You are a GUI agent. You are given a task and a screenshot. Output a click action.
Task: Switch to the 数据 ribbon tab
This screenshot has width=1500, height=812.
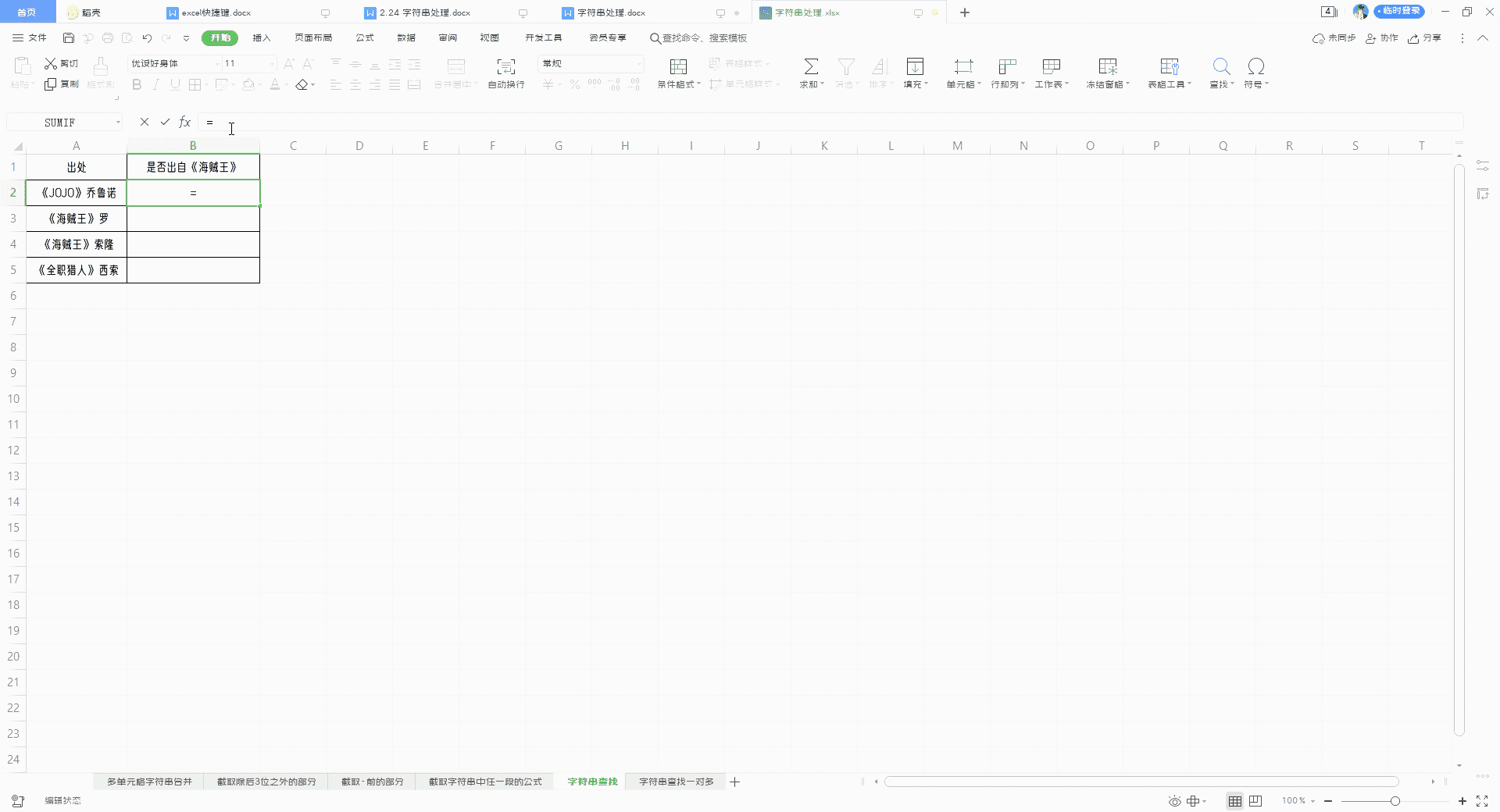(405, 37)
